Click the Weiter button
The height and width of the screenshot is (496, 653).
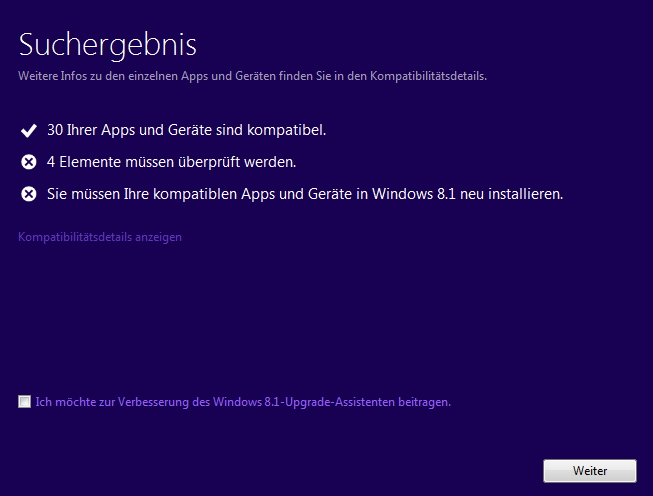(590, 471)
